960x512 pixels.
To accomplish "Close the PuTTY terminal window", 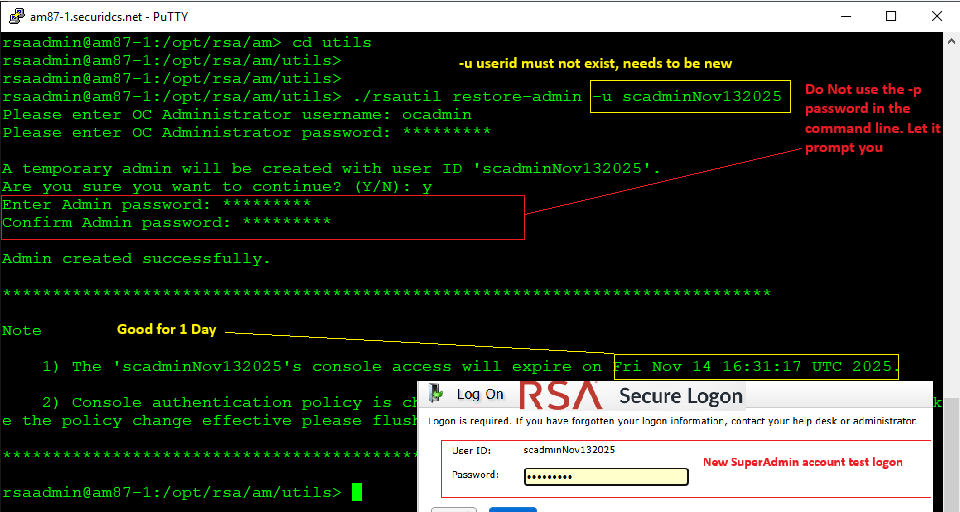I will [937, 16].
